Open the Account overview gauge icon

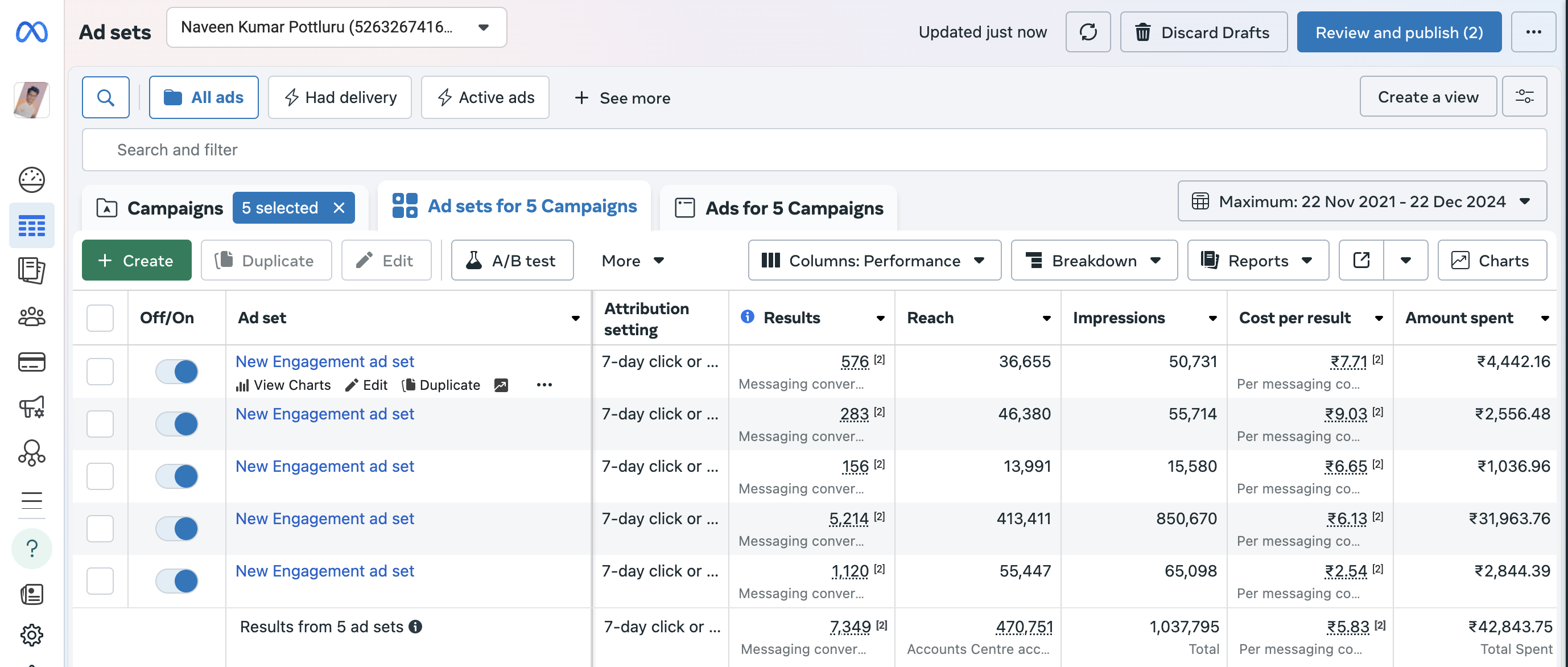pyautogui.click(x=32, y=180)
